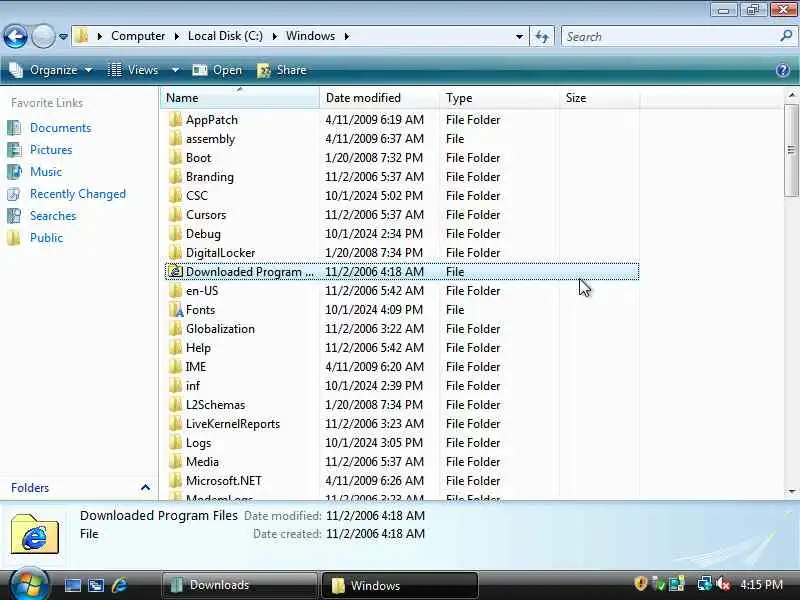Click the folder icon in the address bar

(x=81, y=36)
